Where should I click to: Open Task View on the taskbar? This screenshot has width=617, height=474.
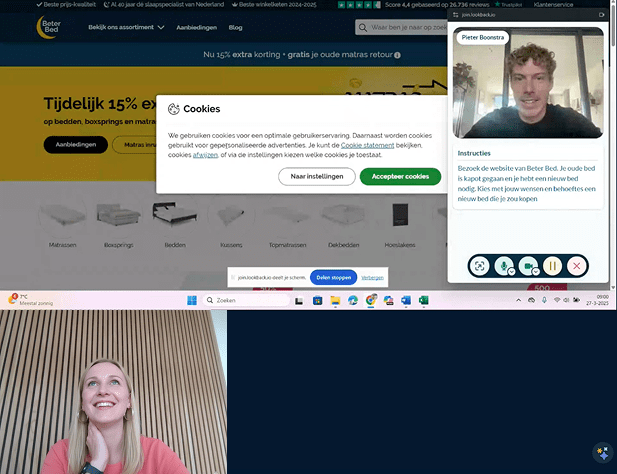tap(299, 301)
